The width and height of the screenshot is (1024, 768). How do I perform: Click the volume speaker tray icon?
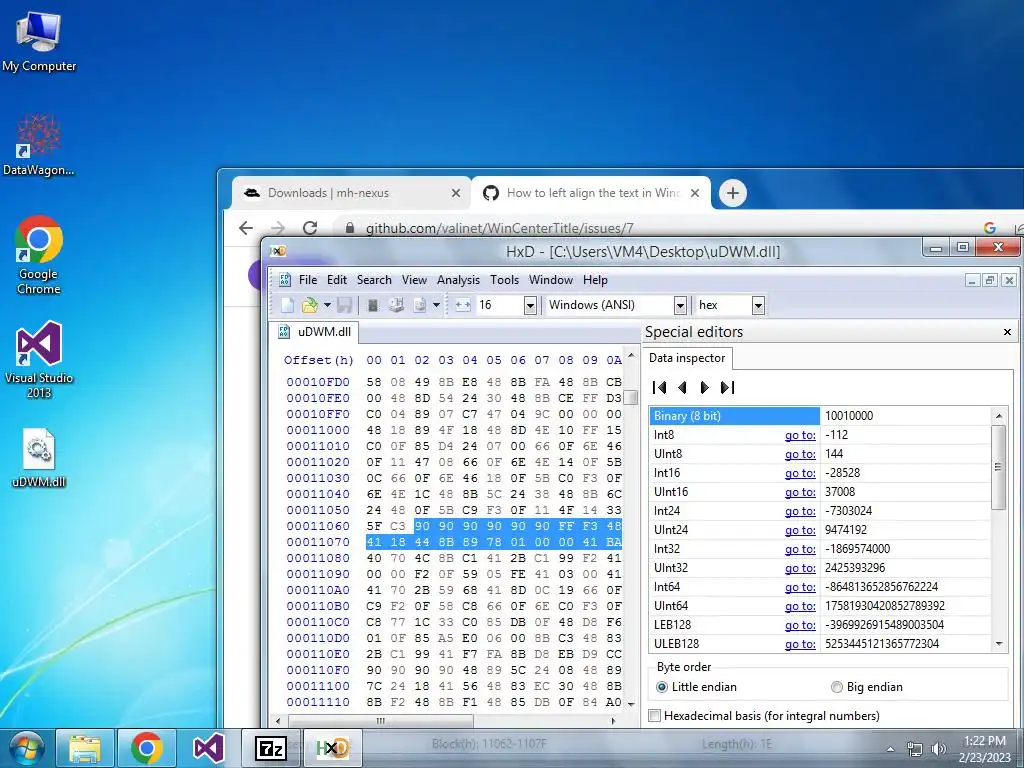(x=938, y=749)
